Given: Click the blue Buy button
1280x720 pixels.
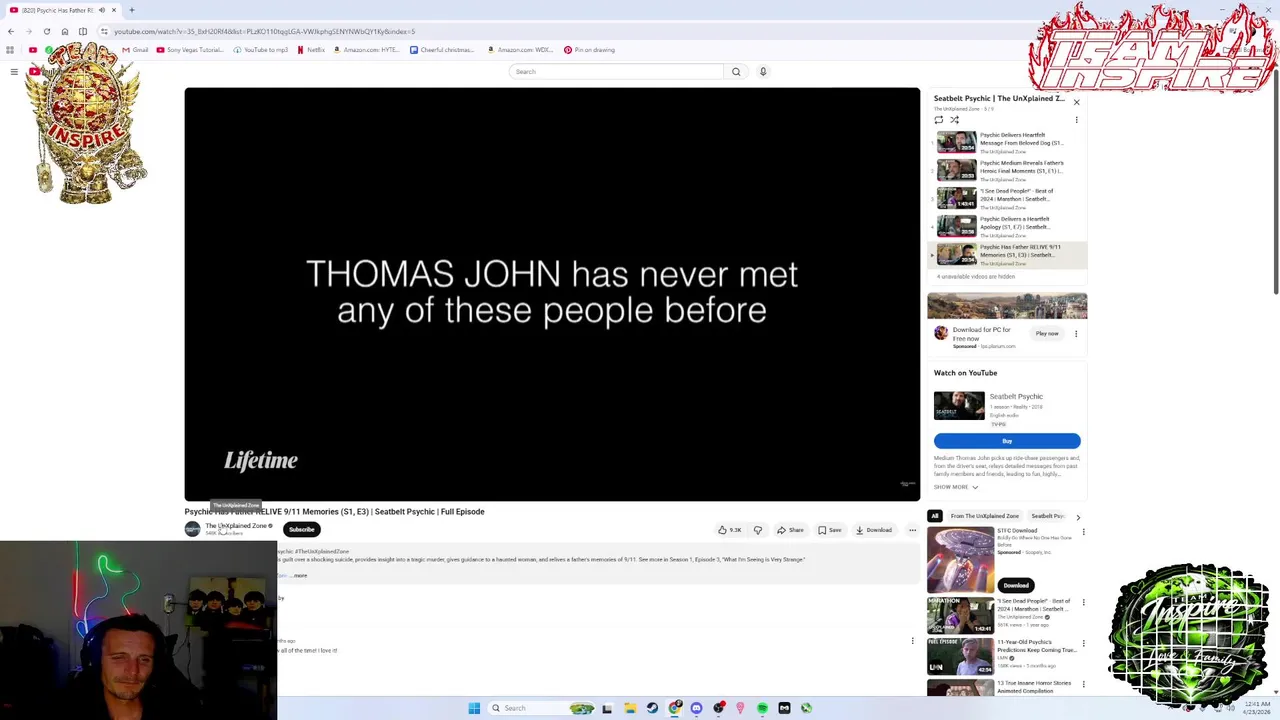Looking at the screenshot, I should click(1007, 441).
